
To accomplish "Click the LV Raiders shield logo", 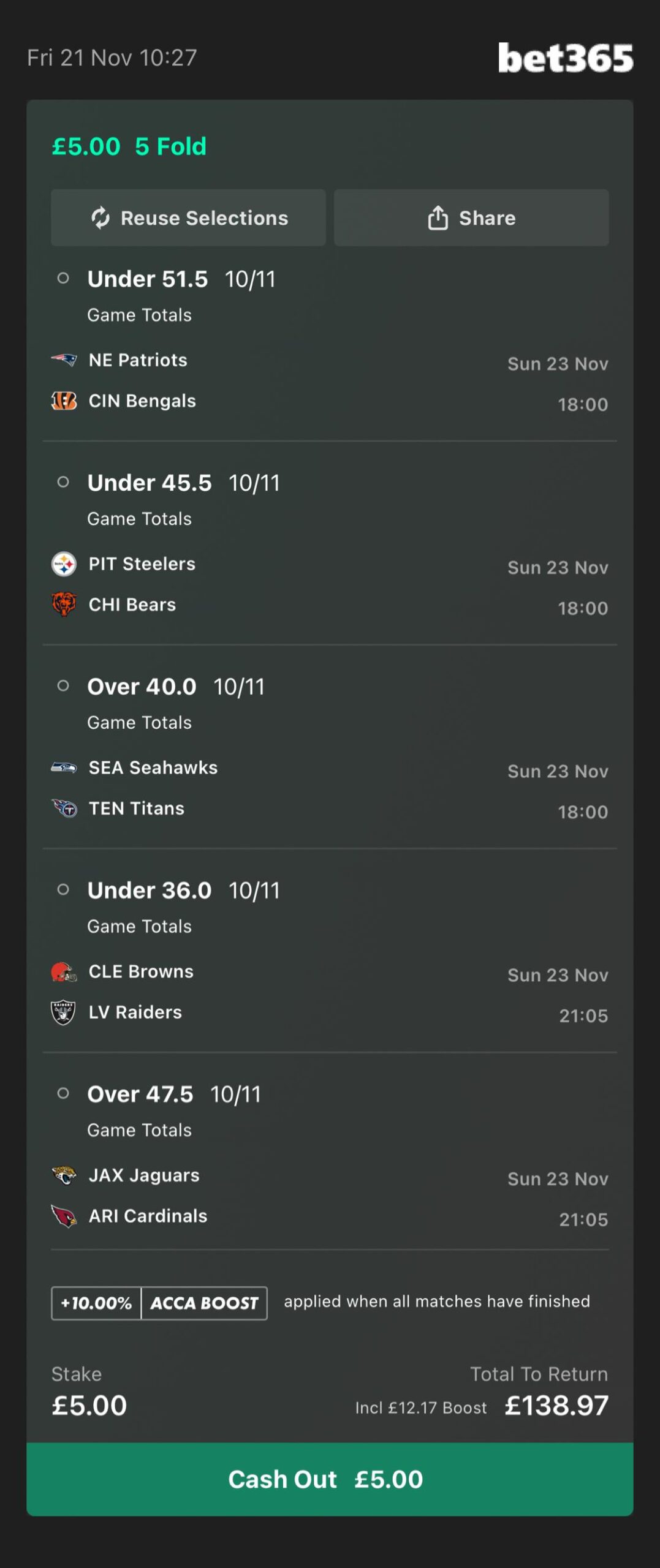I will [x=64, y=1012].
